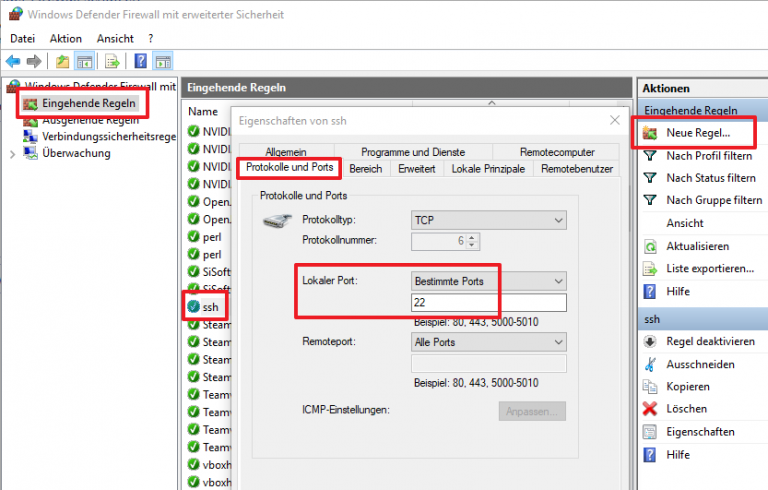
Task: Switch to Programme und Dienste tab
Action: click(x=413, y=152)
